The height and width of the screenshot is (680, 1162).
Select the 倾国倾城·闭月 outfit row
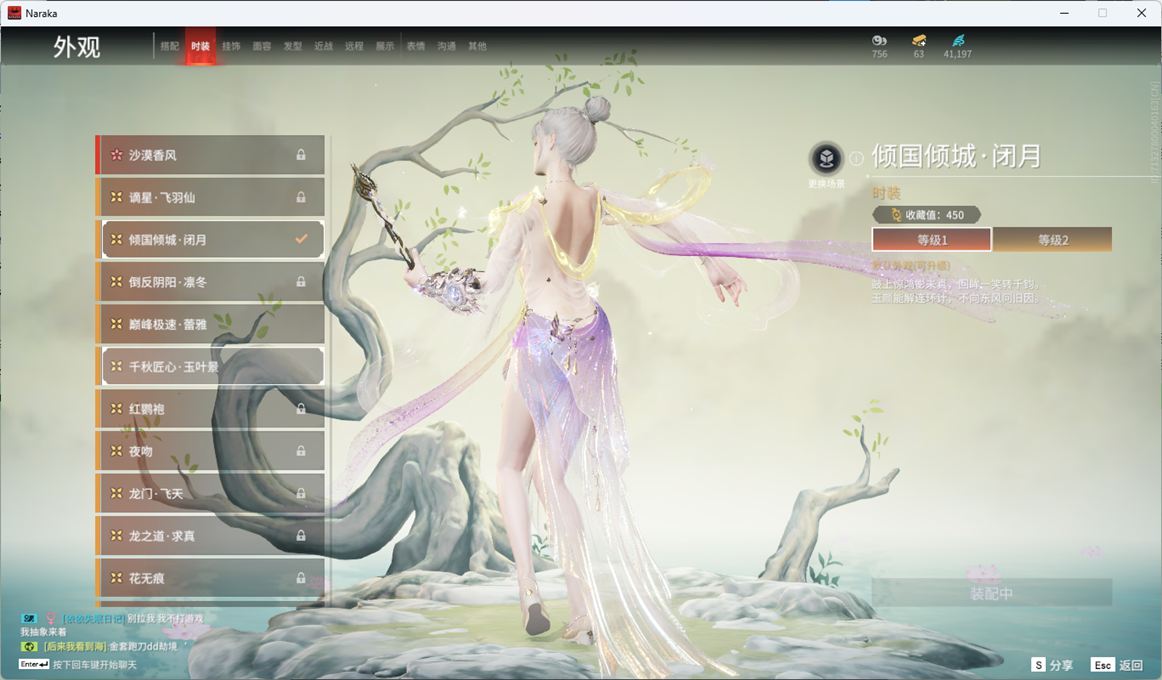coord(210,239)
